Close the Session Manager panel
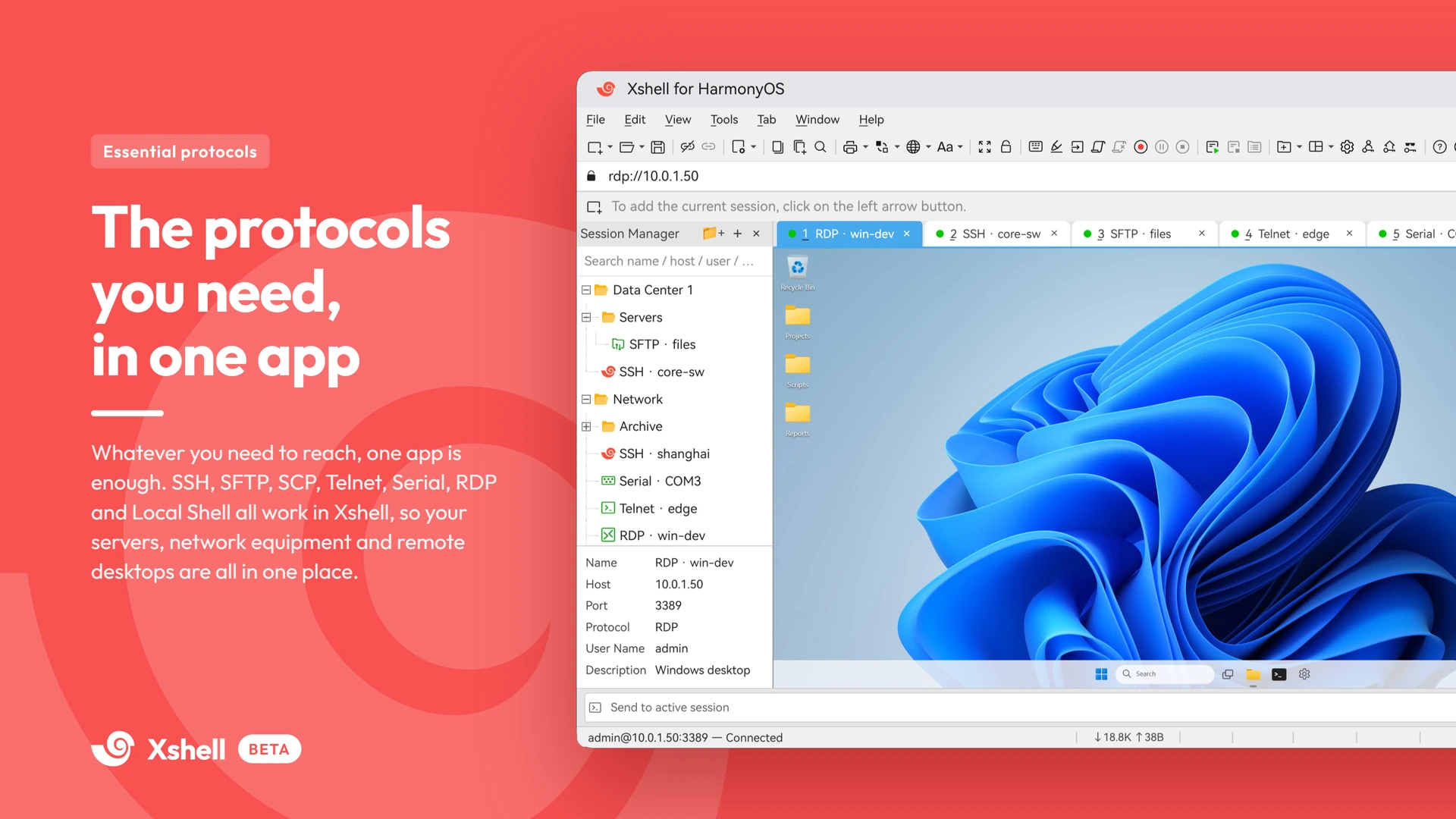Image resolution: width=1456 pixels, height=819 pixels. [756, 234]
